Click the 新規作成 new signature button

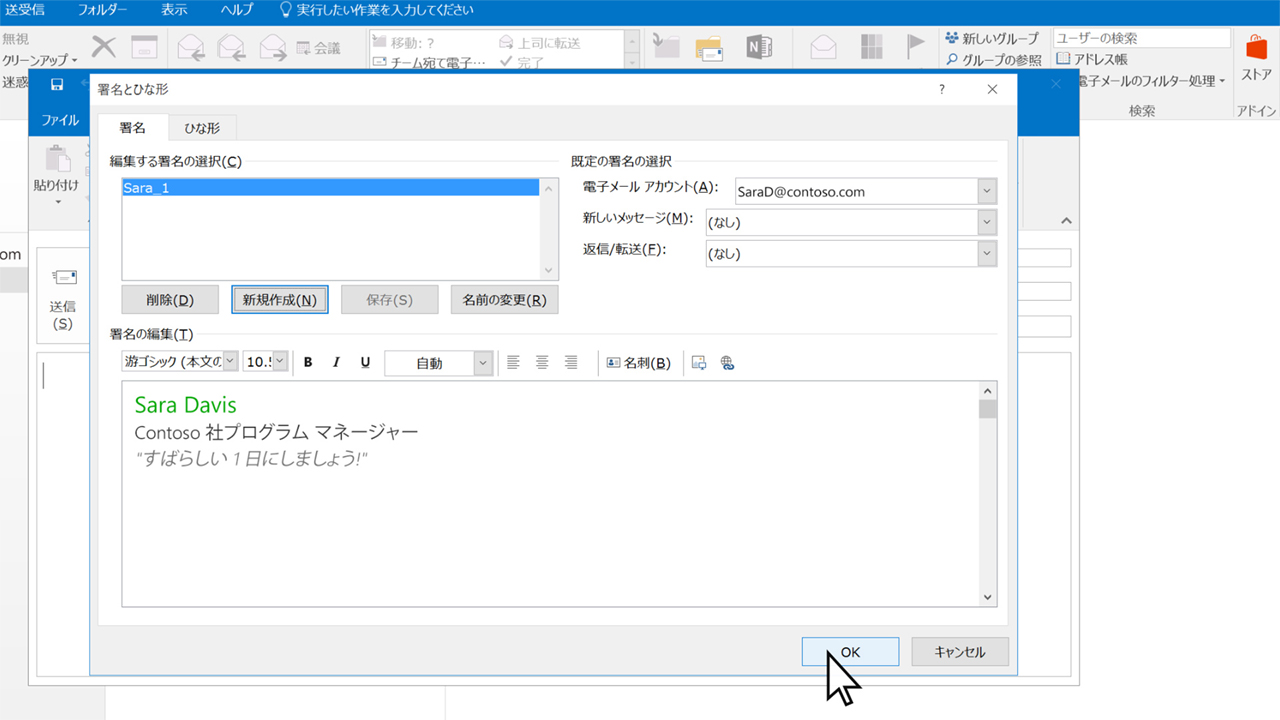[280, 300]
